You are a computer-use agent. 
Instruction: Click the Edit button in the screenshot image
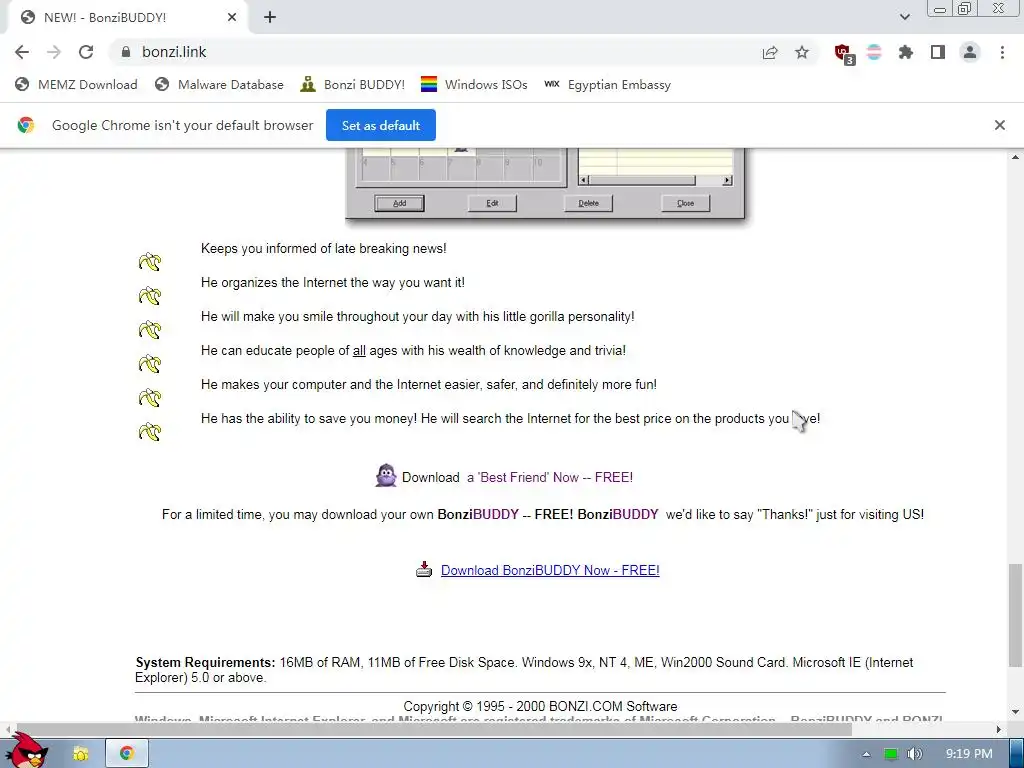pyautogui.click(x=492, y=203)
